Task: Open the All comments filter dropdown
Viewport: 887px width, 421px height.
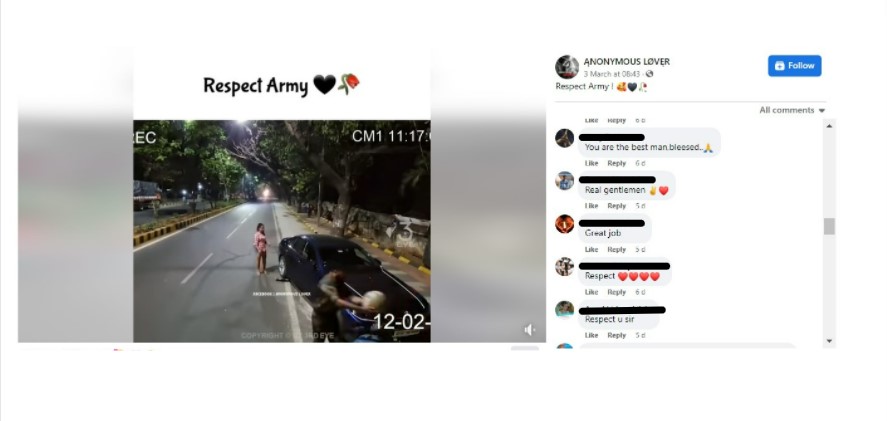Action: tap(792, 110)
